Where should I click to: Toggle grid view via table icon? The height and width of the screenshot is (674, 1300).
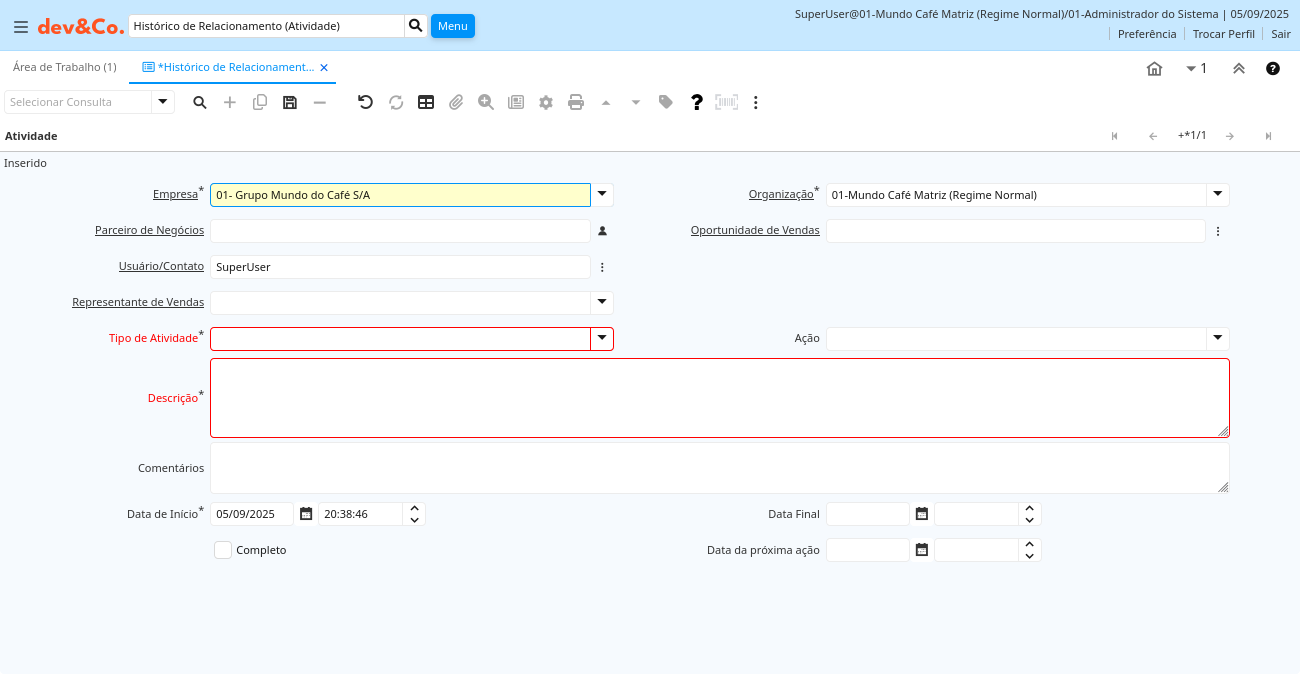tap(426, 102)
